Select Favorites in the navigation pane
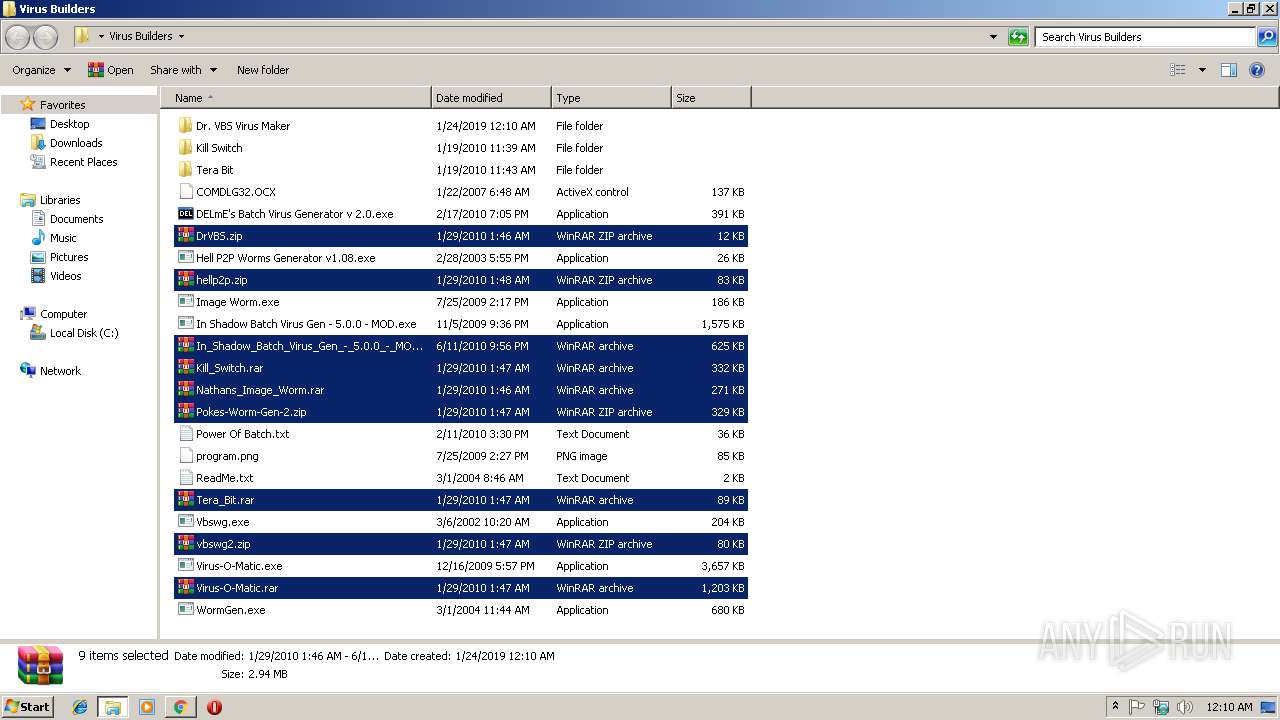This screenshot has width=1280, height=720. 62,105
